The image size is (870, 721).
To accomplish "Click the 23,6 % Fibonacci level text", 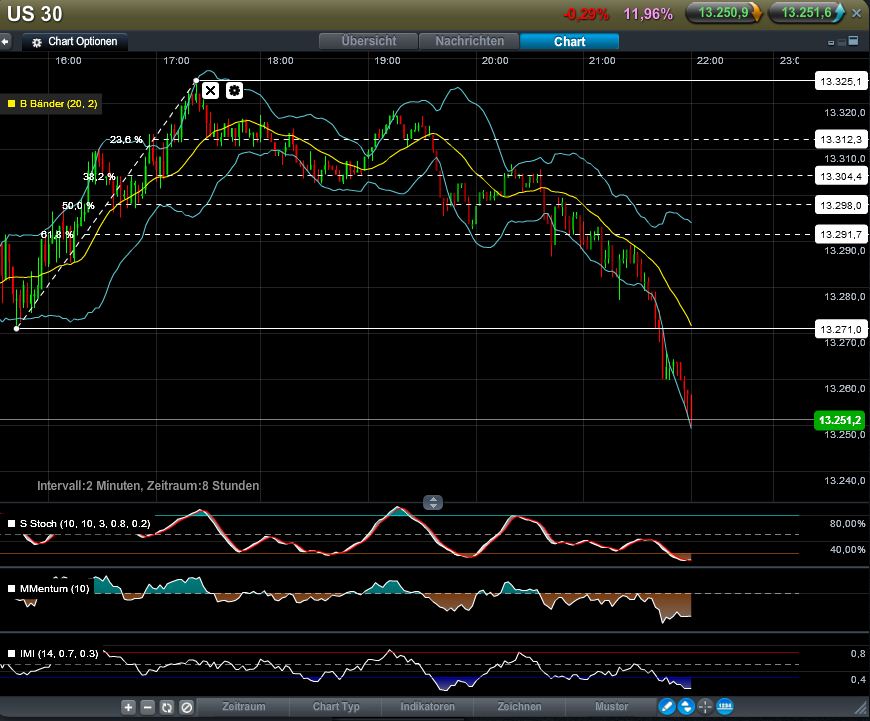I will point(126,139).
